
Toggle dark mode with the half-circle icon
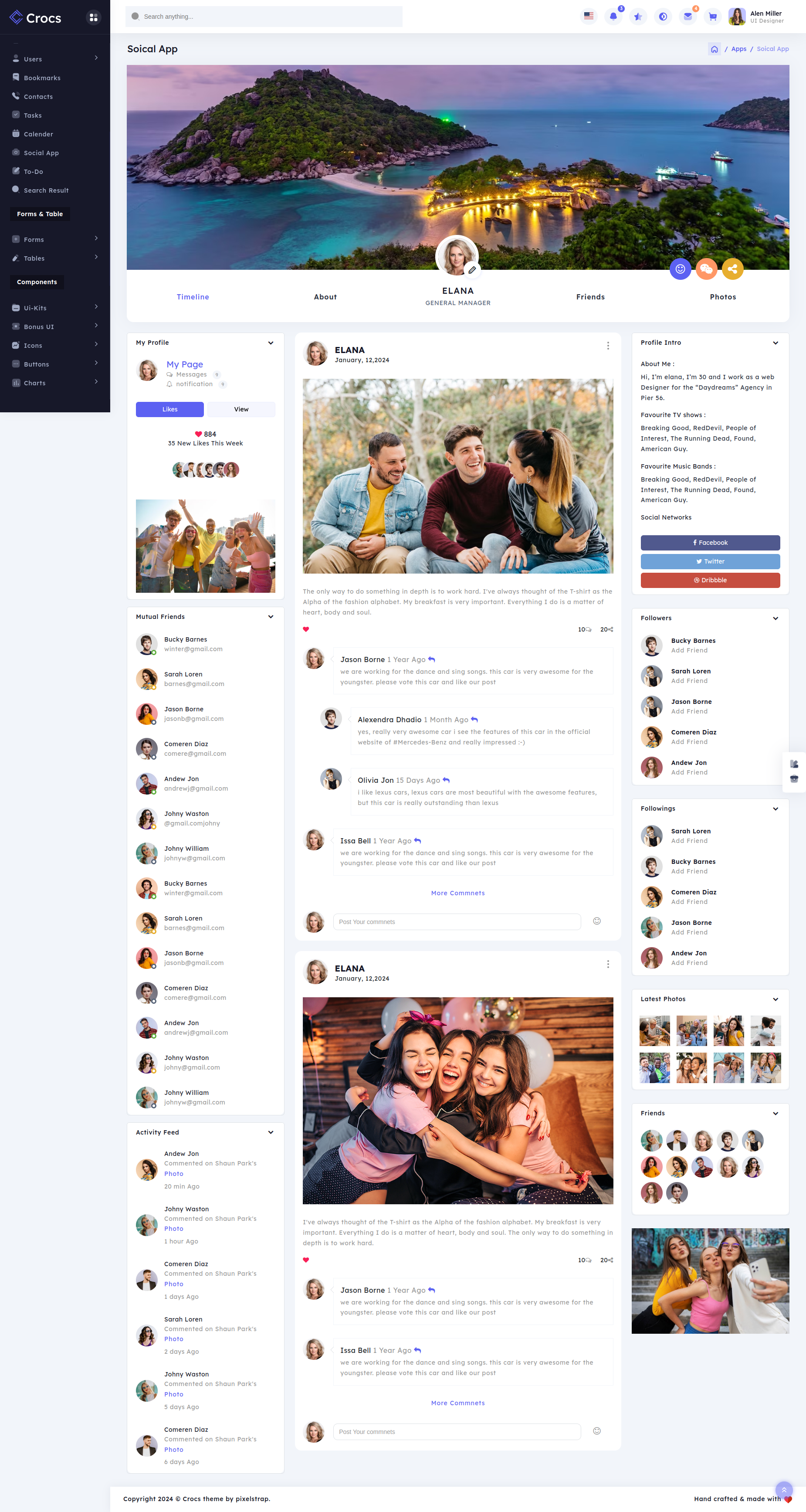[x=663, y=17]
